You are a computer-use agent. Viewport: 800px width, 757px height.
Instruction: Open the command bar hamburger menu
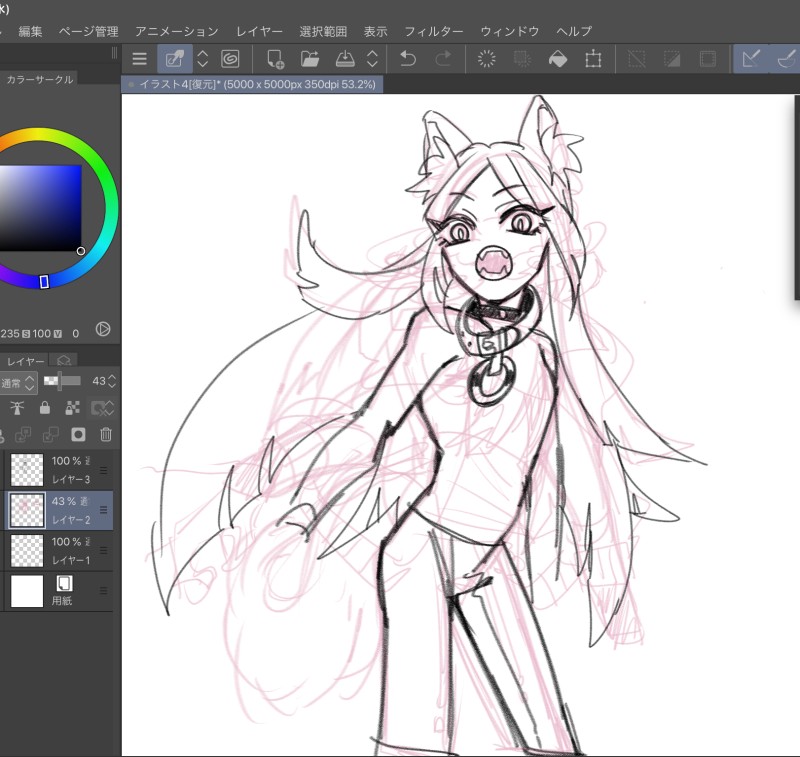(x=139, y=59)
